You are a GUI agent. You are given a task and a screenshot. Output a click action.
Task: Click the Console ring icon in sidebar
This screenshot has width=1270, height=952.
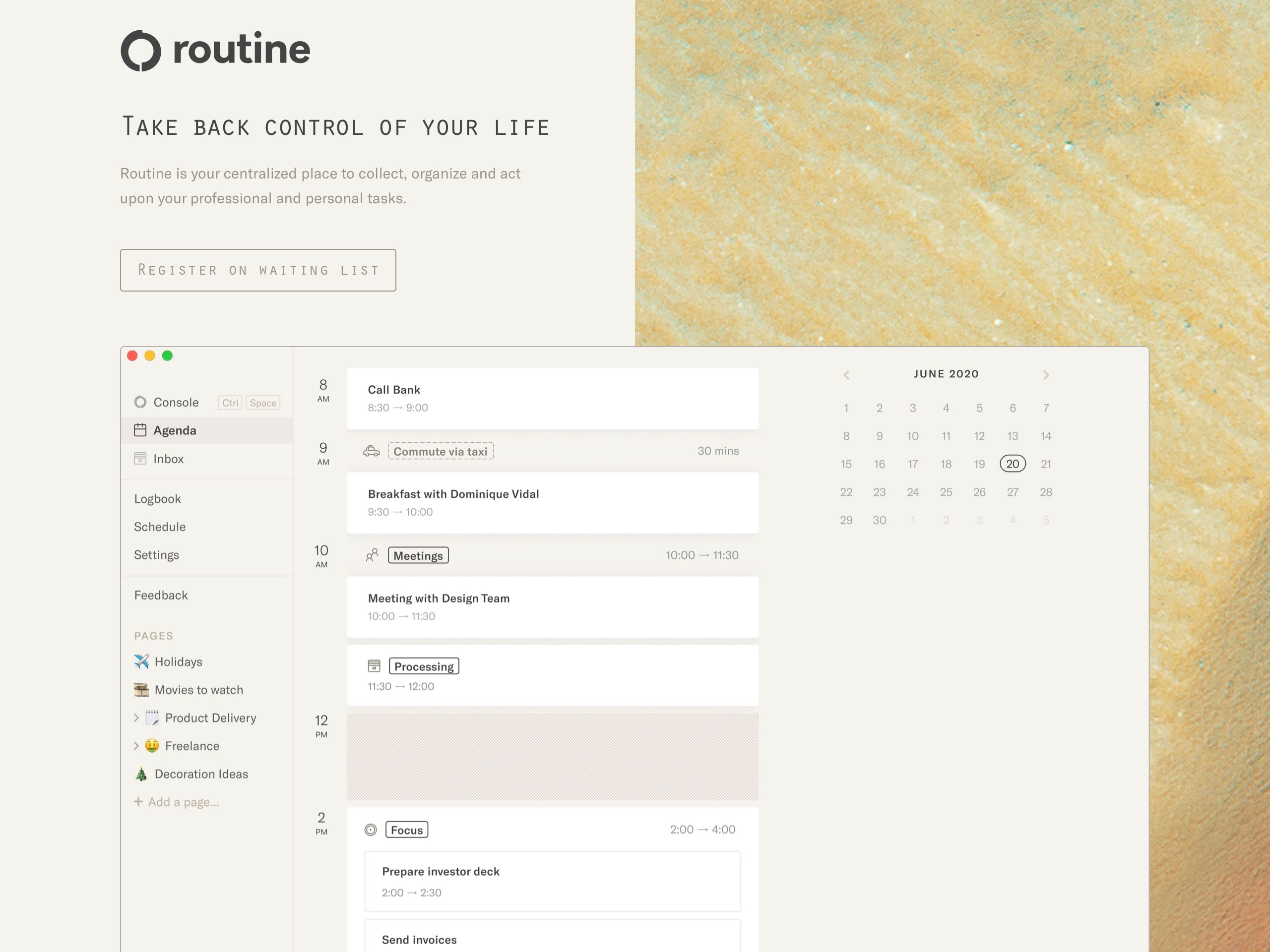[140, 402]
